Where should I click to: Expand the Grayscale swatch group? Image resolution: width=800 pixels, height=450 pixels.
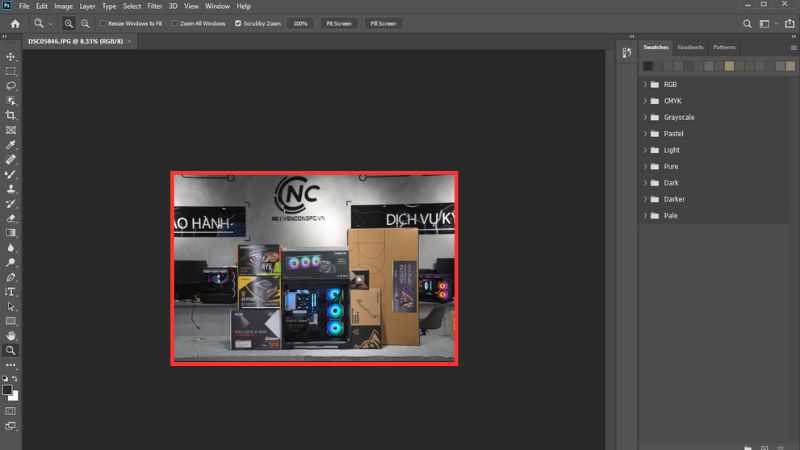(645, 117)
